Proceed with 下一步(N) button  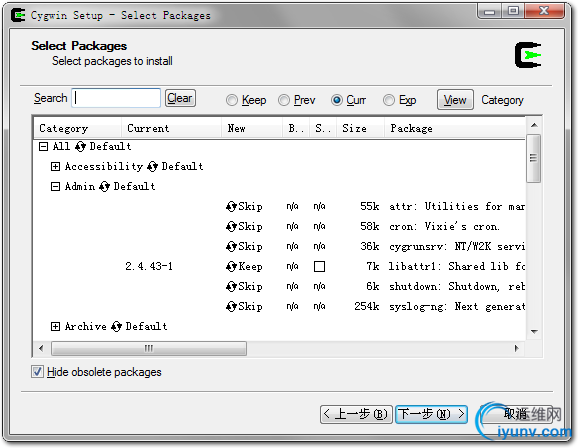[432, 414]
